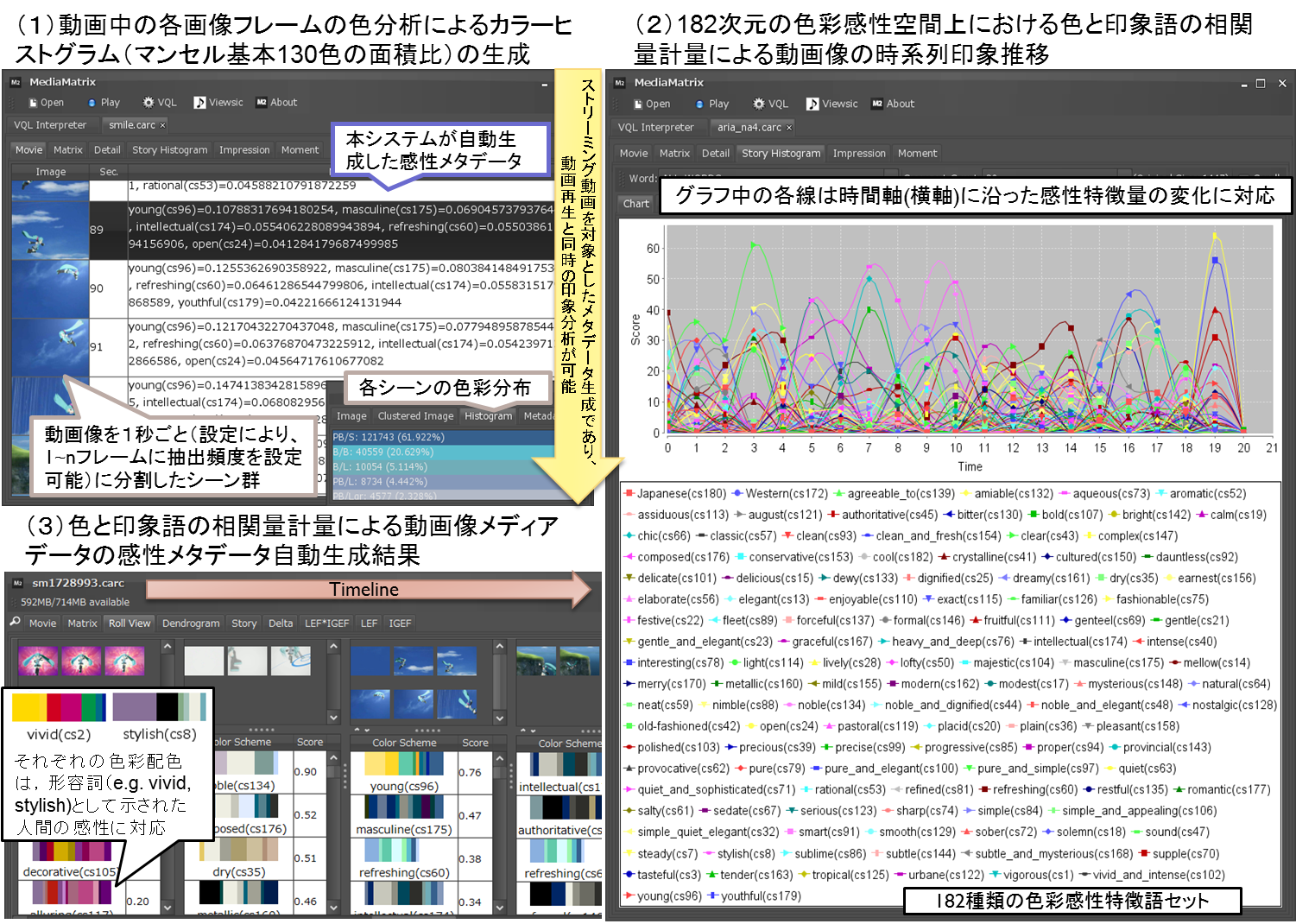This screenshot has width=1296, height=924.
Task: Close the smile.carc tab
Action: (x=162, y=125)
